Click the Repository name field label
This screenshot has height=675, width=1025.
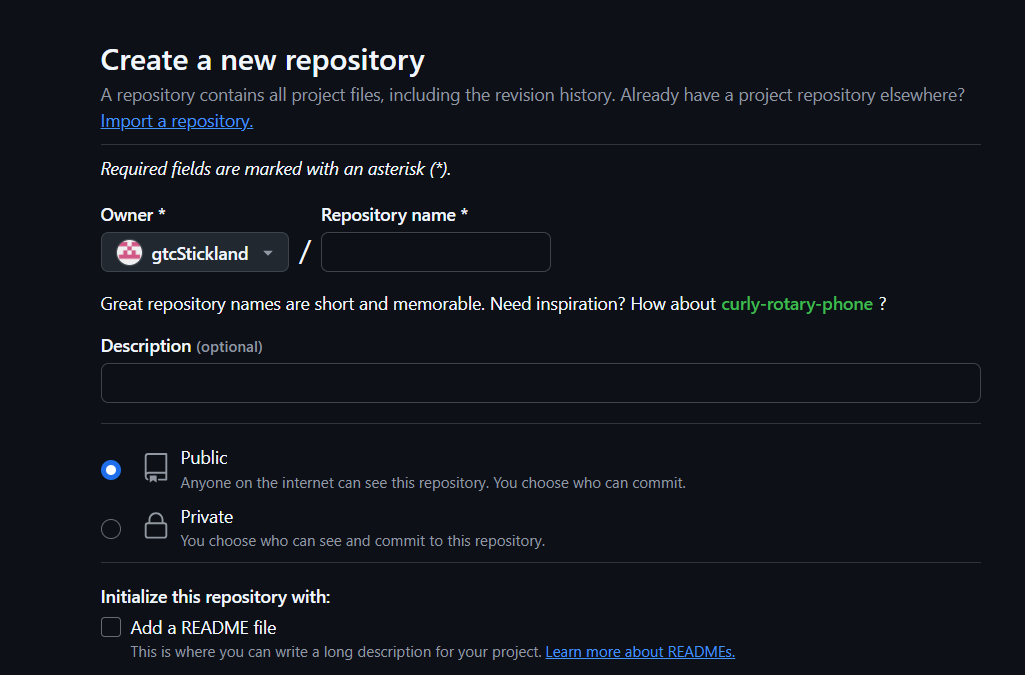click(x=395, y=215)
